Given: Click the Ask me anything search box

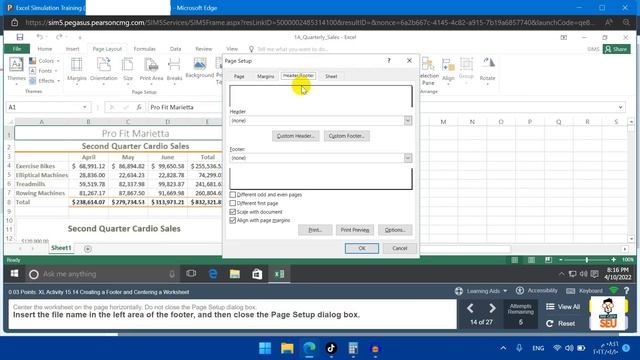Looking at the screenshot, I should tap(102, 274).
